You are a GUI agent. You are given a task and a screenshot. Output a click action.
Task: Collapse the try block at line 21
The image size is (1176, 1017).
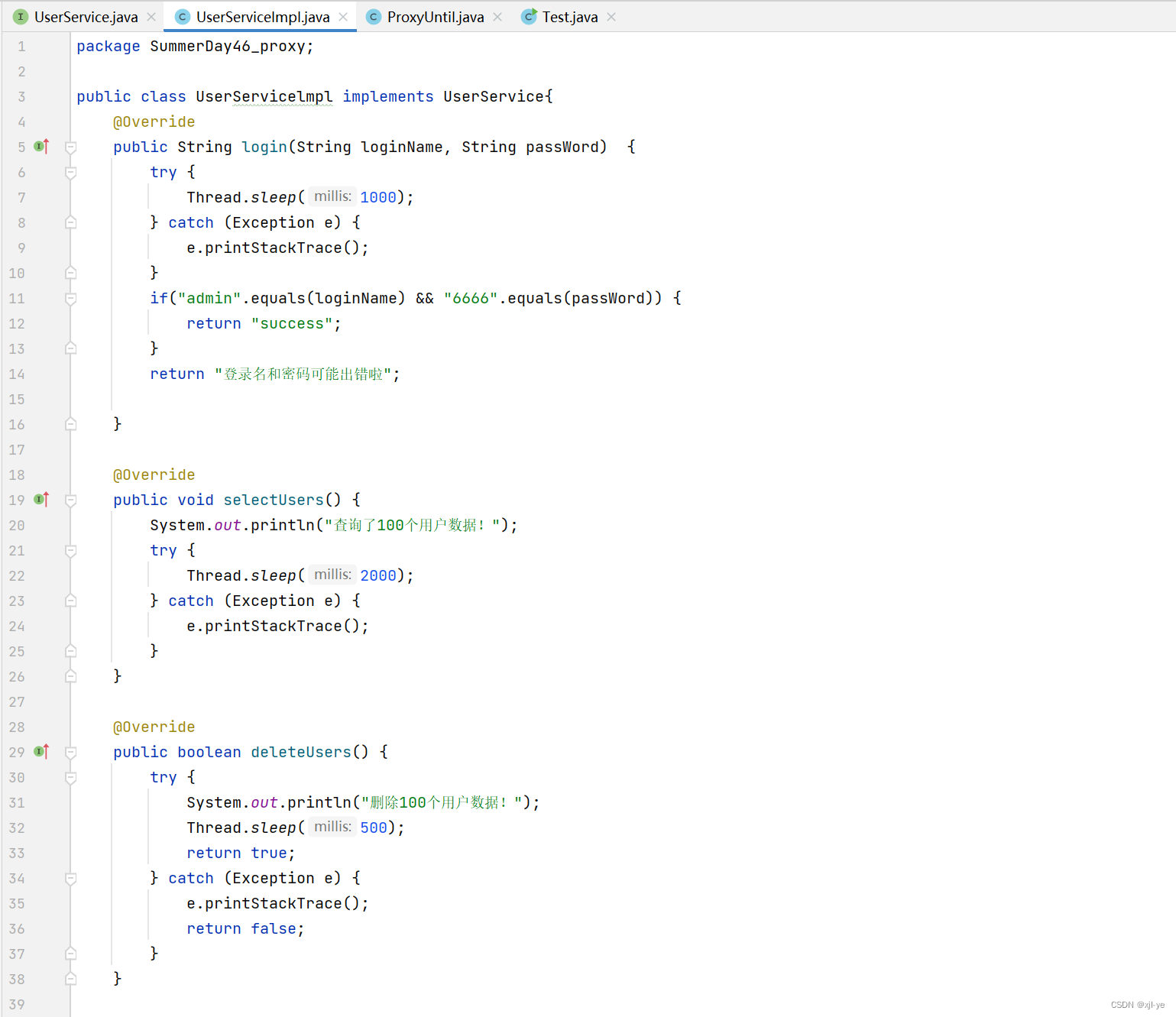(70, 550)
